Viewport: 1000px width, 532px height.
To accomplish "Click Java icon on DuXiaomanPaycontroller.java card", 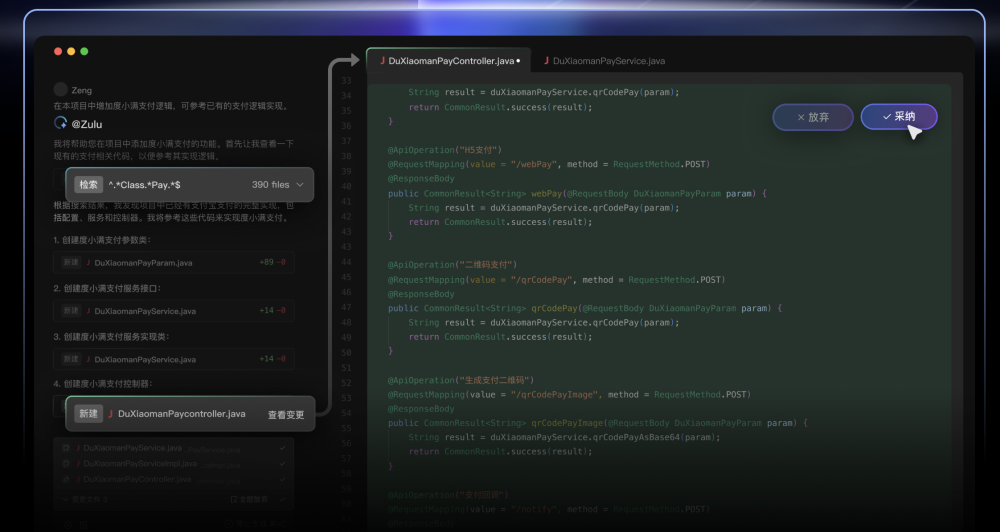I will (x=110, y=414).
